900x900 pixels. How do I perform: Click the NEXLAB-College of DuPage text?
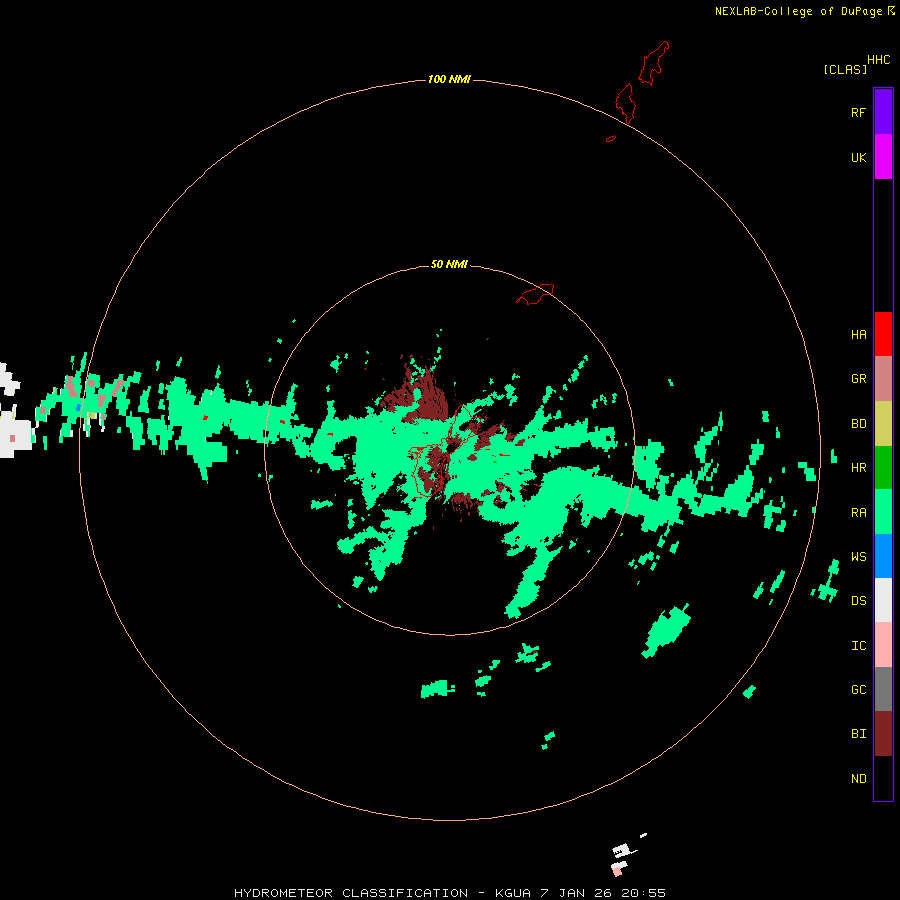[798, 11]
